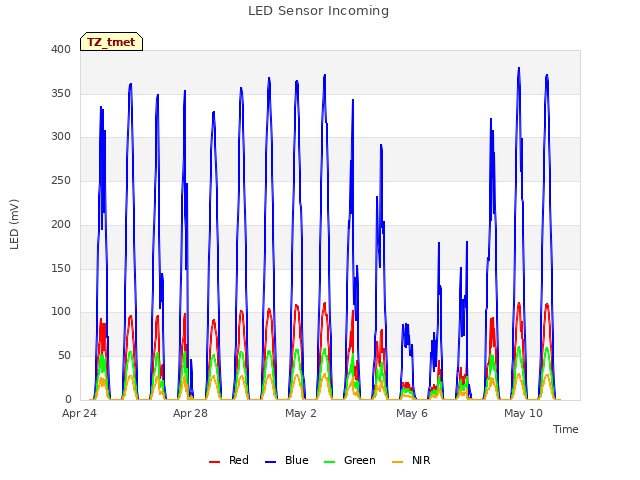Image resolution: width=640 pixels, height=480 pixels.
Task: Click the LED (mV) y-axis label
Action: coord(15,224)
